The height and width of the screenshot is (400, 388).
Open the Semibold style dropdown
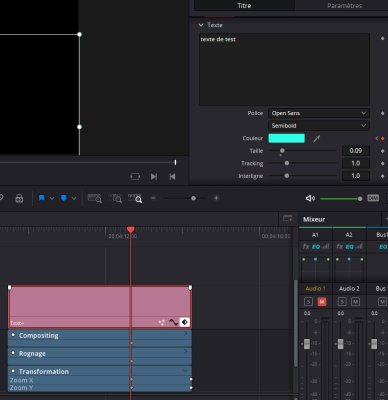(318, 126)
